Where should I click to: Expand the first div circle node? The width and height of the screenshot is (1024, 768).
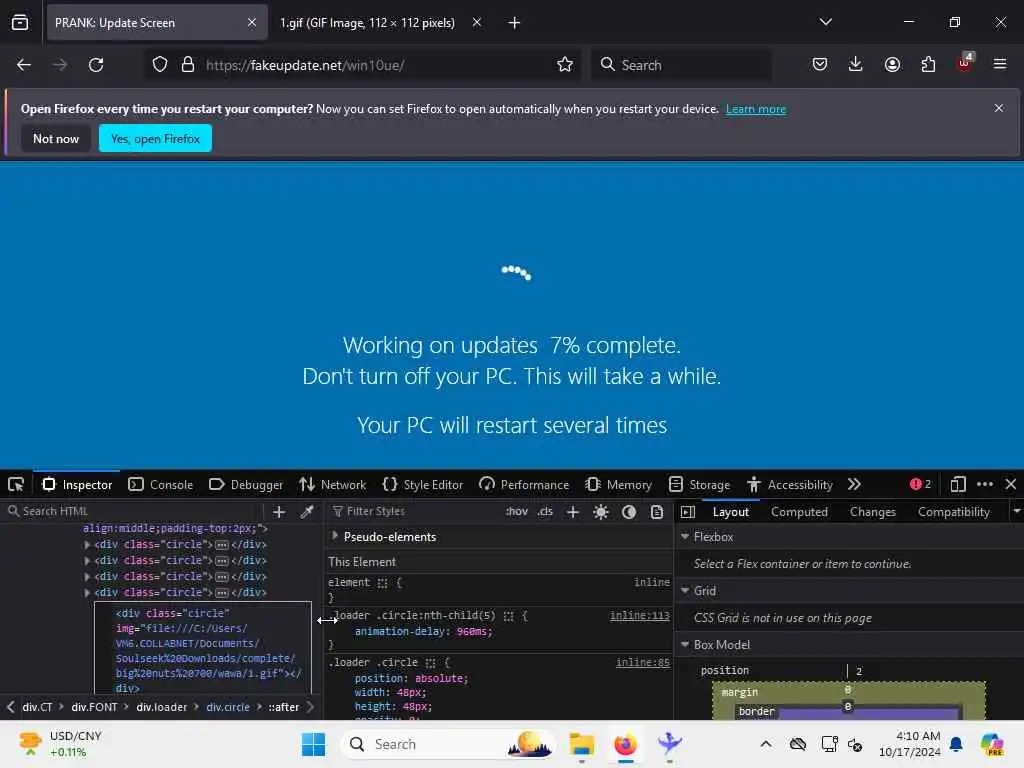88,544
